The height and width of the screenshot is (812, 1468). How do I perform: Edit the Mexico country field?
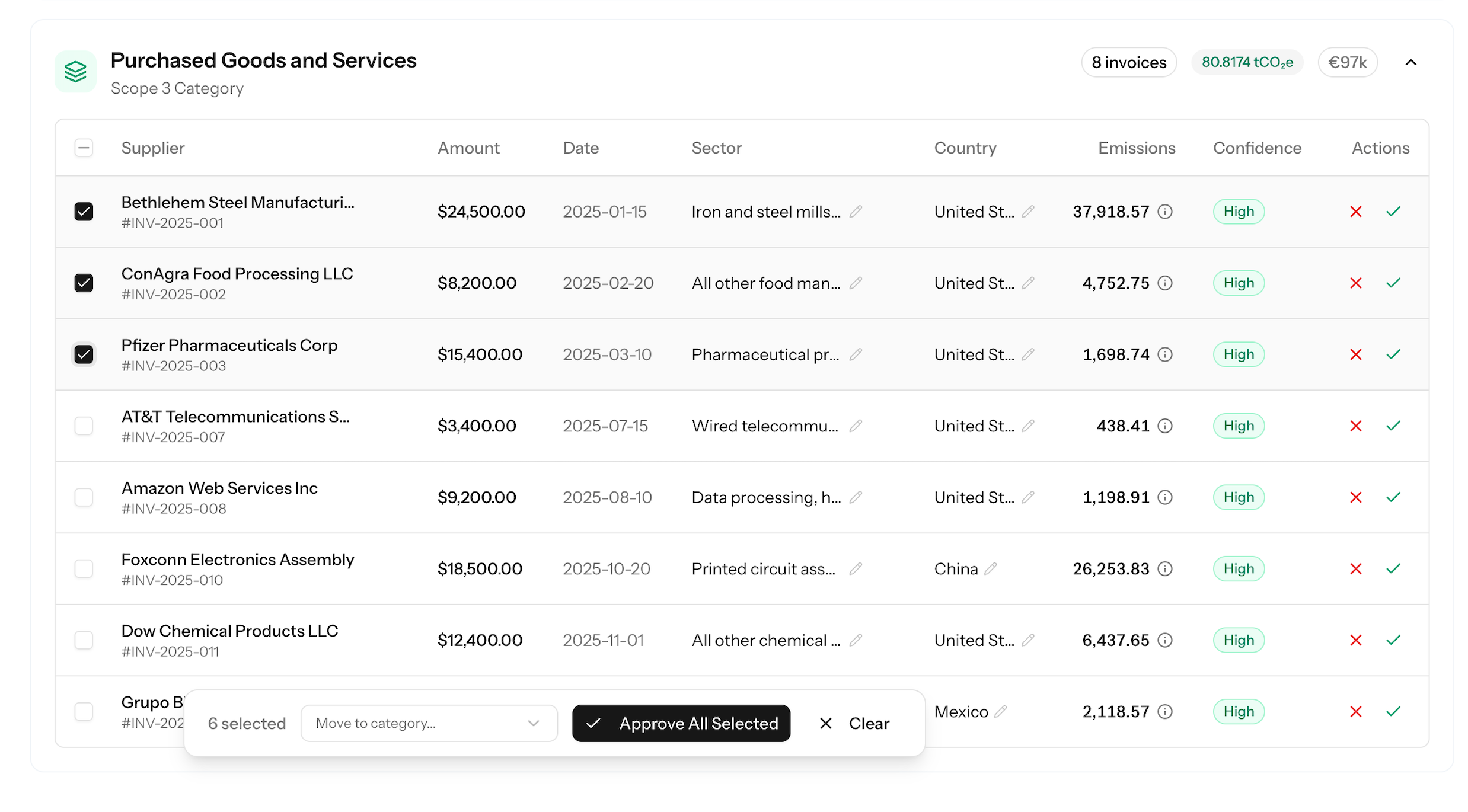pyautogui.click(x=1000, y=711)
